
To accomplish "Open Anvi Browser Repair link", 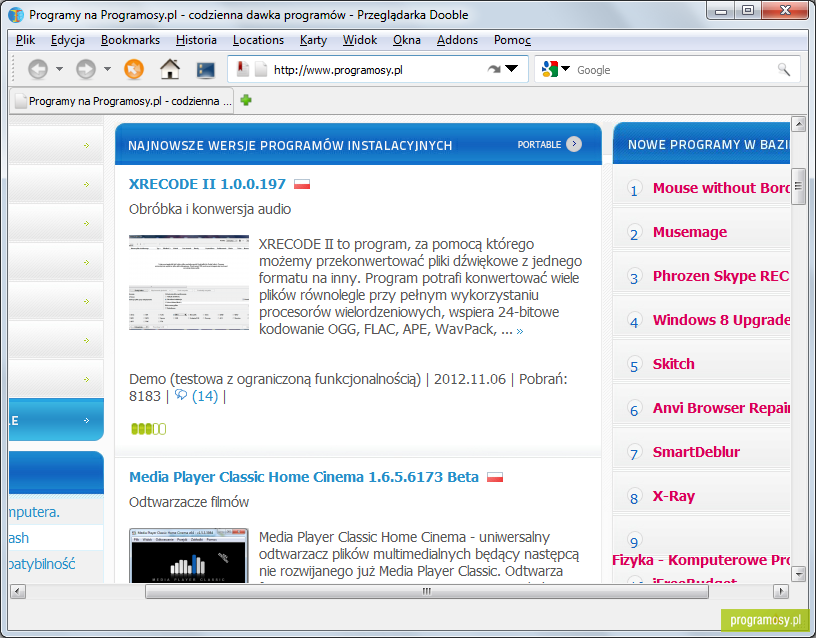I will pos(721,408).
